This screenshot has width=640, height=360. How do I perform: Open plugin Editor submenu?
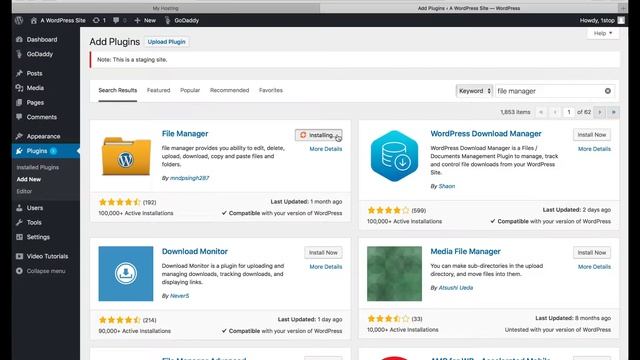point(24,191)
